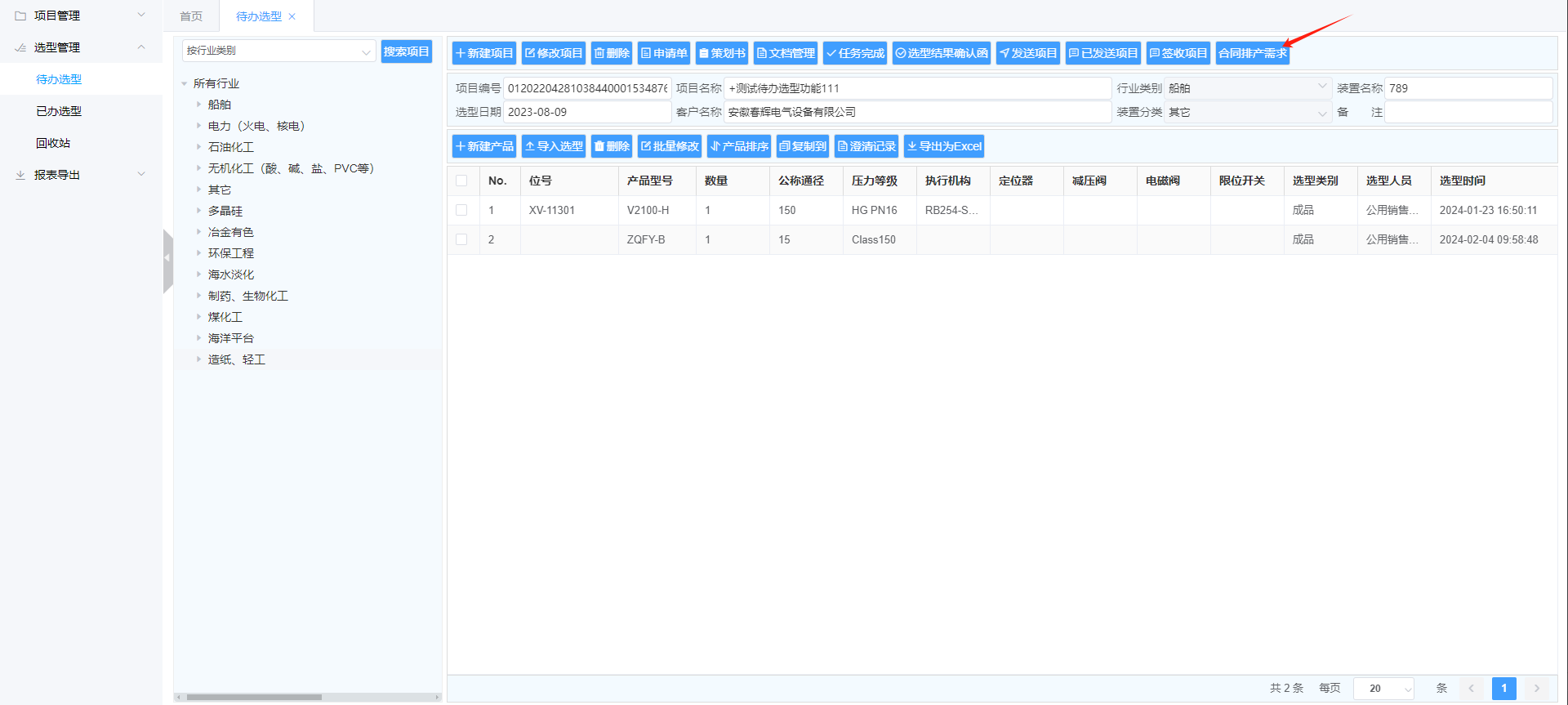This screenshot has height=705, width=1568.
Task: Click the 合同排产需求 button
Action: tap(1252, 53)
